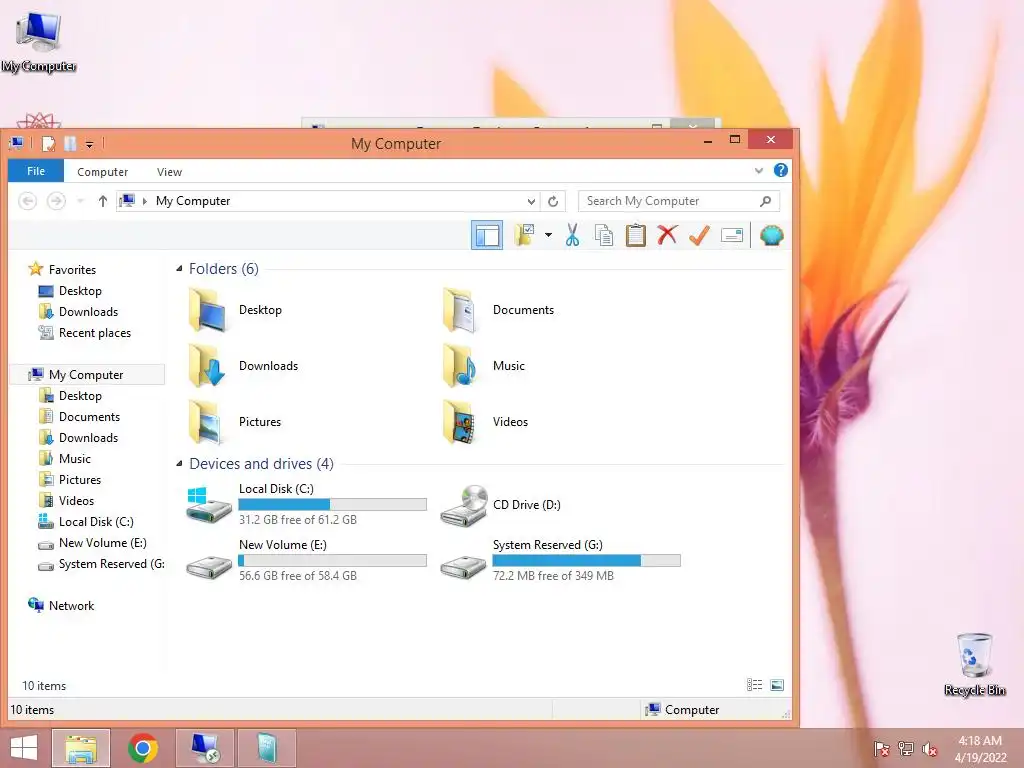
Task: Select the Desktop folder in the main pane
Action: pos(236,310)
